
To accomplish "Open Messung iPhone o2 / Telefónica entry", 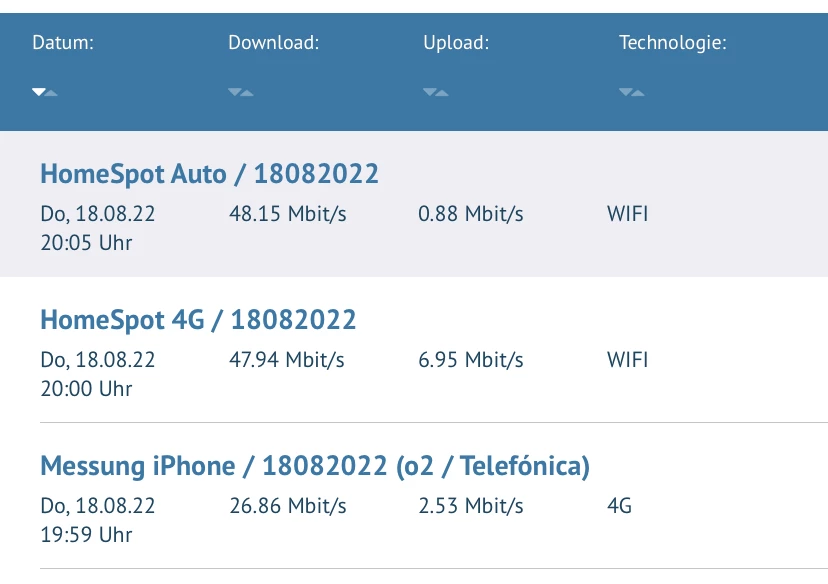I will click(x=315, y=466).
